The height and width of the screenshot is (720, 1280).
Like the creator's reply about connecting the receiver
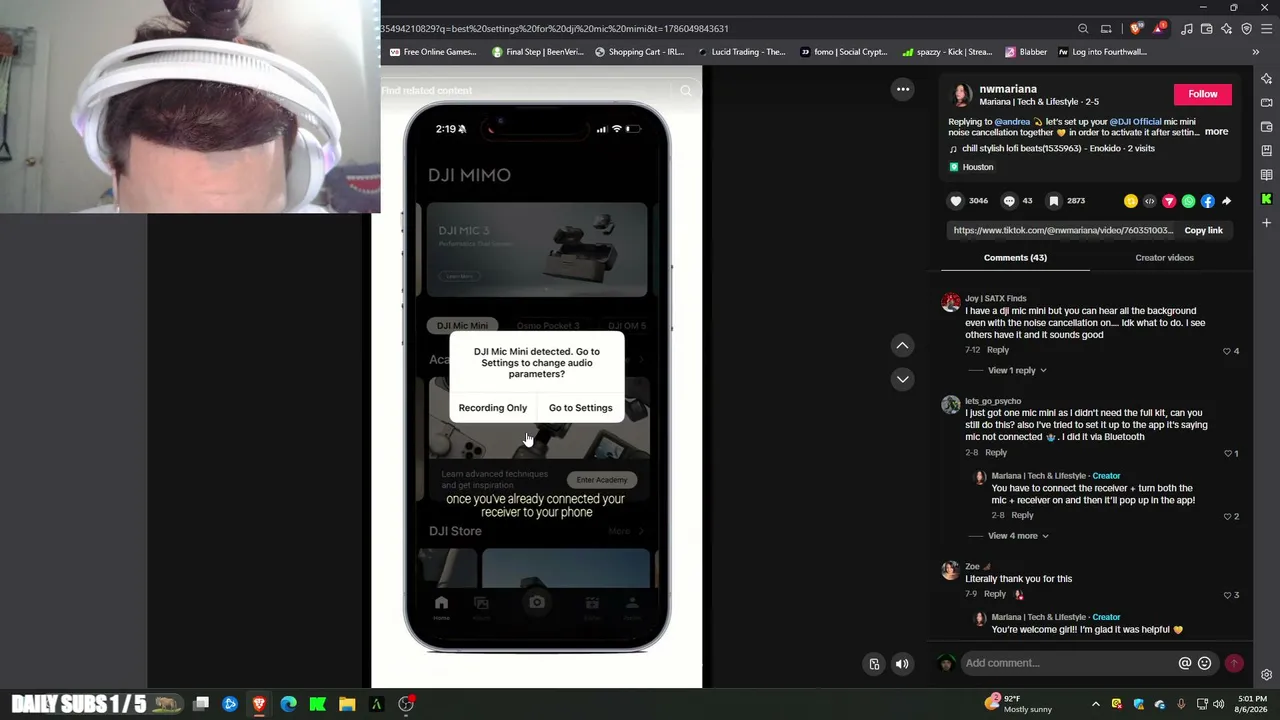[1228, 516]
